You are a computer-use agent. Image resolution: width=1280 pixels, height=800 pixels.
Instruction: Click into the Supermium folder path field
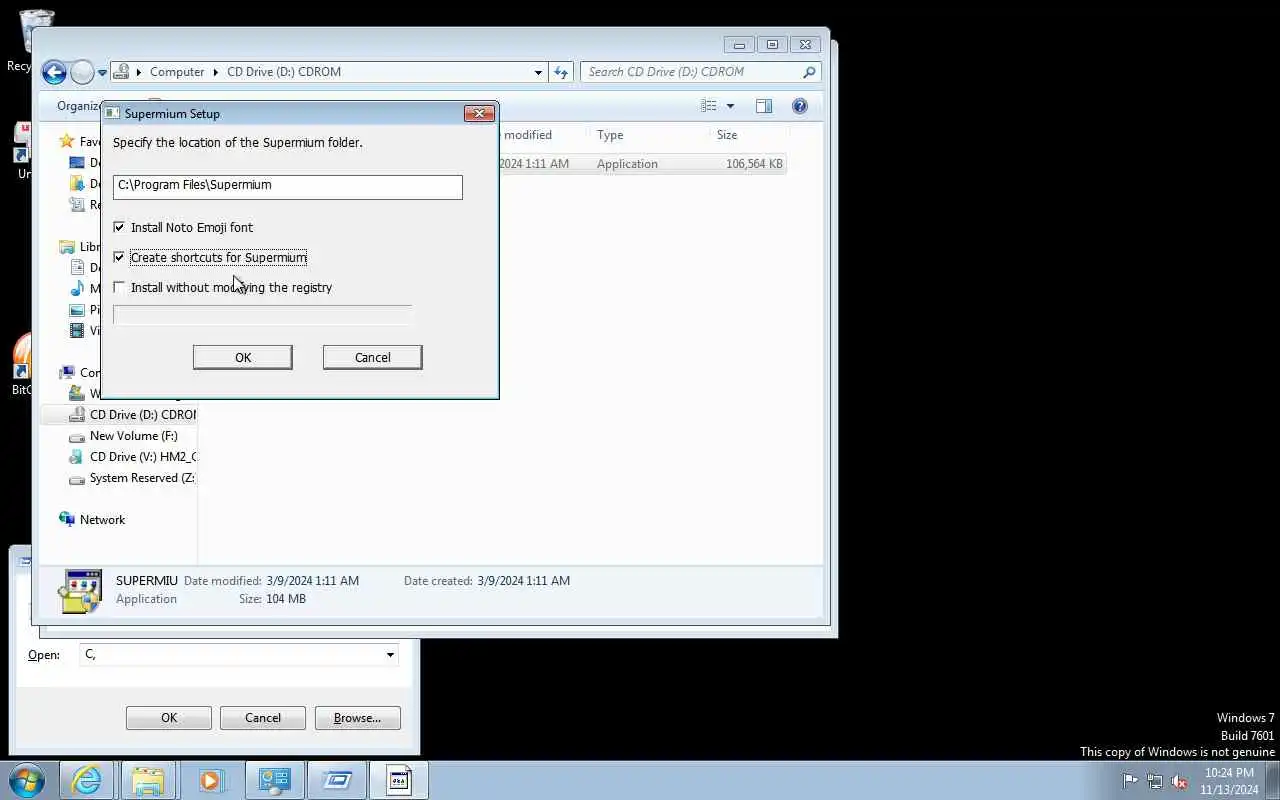[287, 186]
